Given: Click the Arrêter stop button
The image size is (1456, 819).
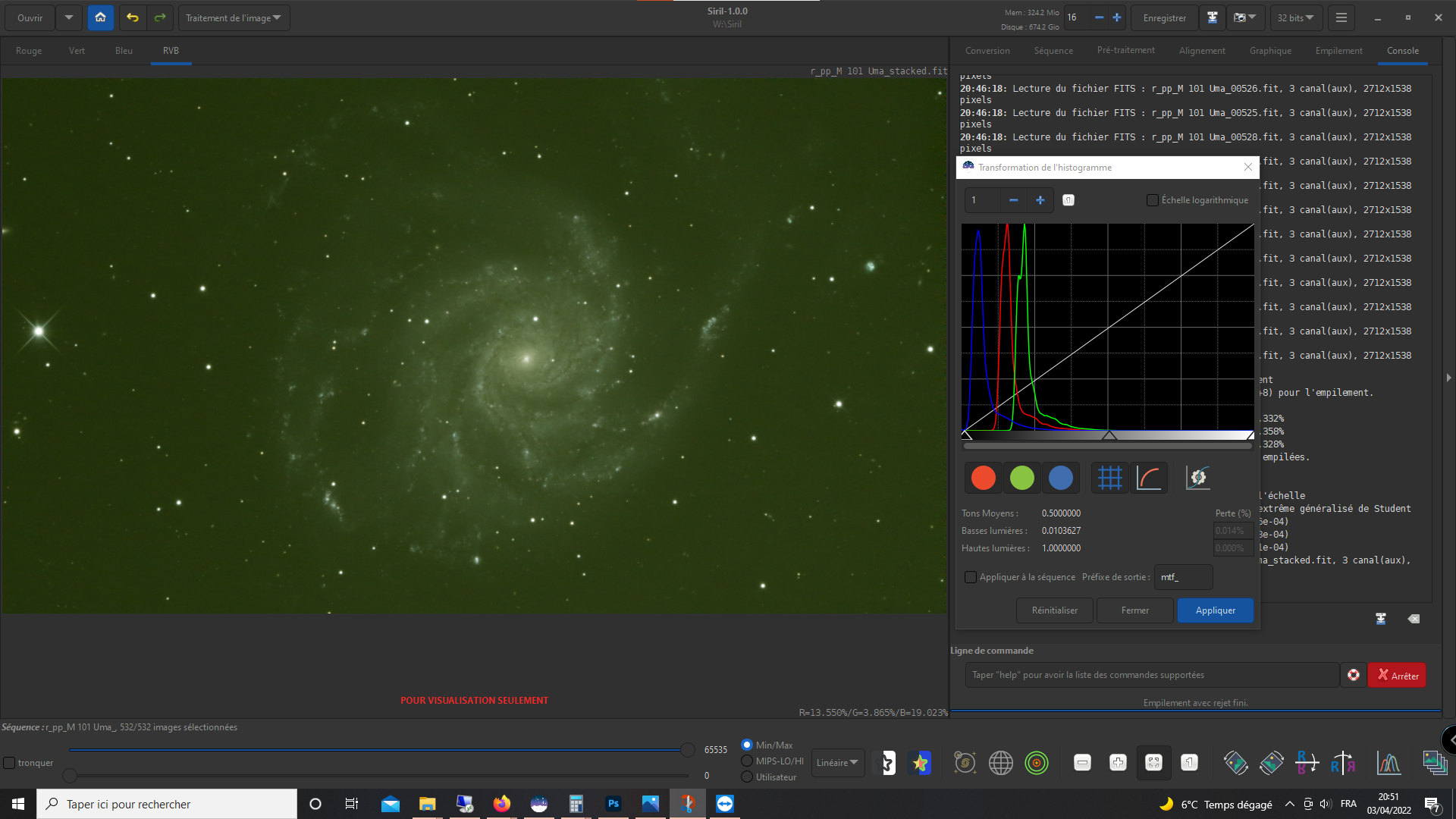Looking at the screenshot, I should click(1397, 675).
